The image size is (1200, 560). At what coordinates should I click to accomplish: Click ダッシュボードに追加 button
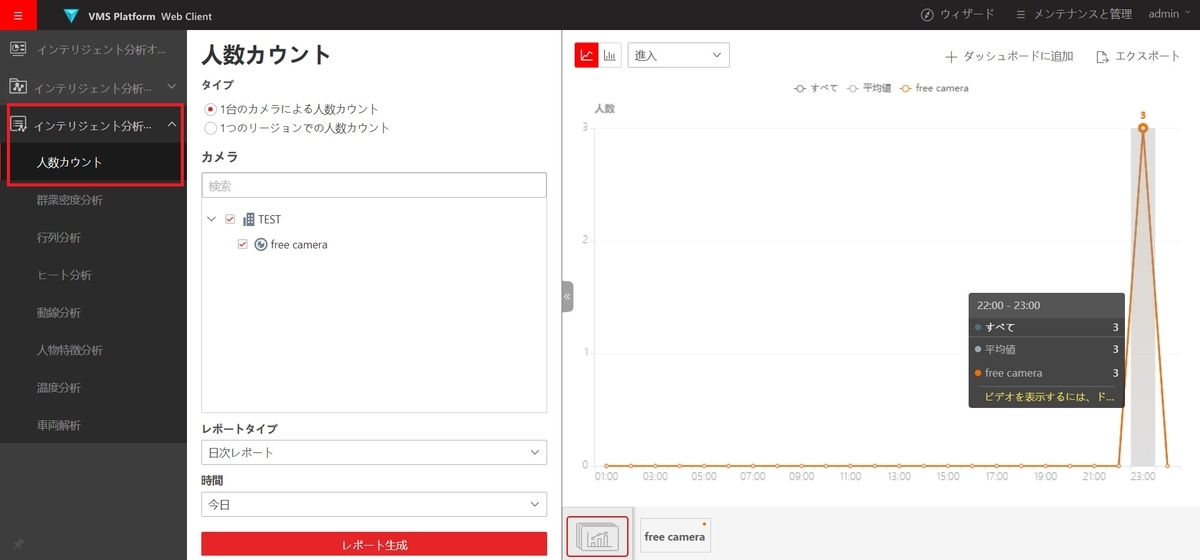[x=1009, y=56]
